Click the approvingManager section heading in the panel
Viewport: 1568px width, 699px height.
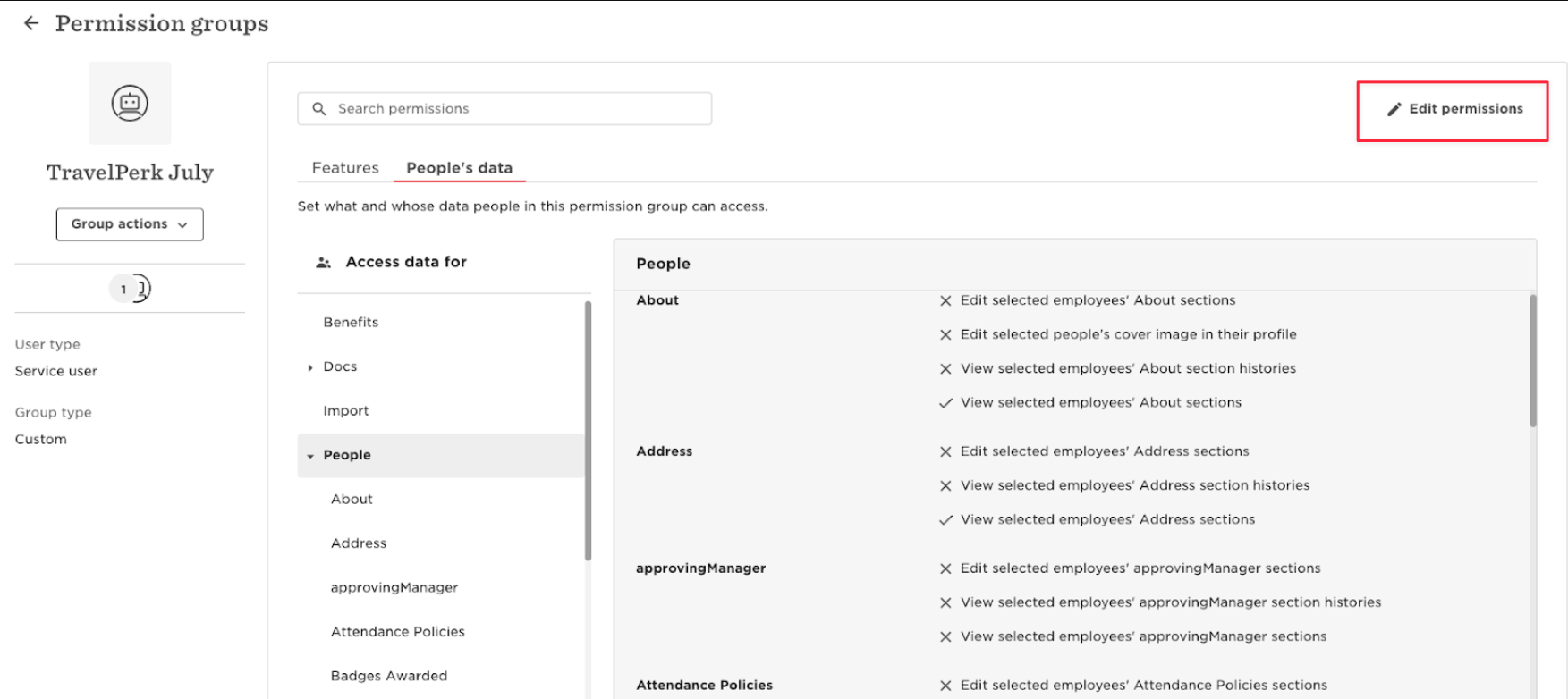(x=700, y=568)
